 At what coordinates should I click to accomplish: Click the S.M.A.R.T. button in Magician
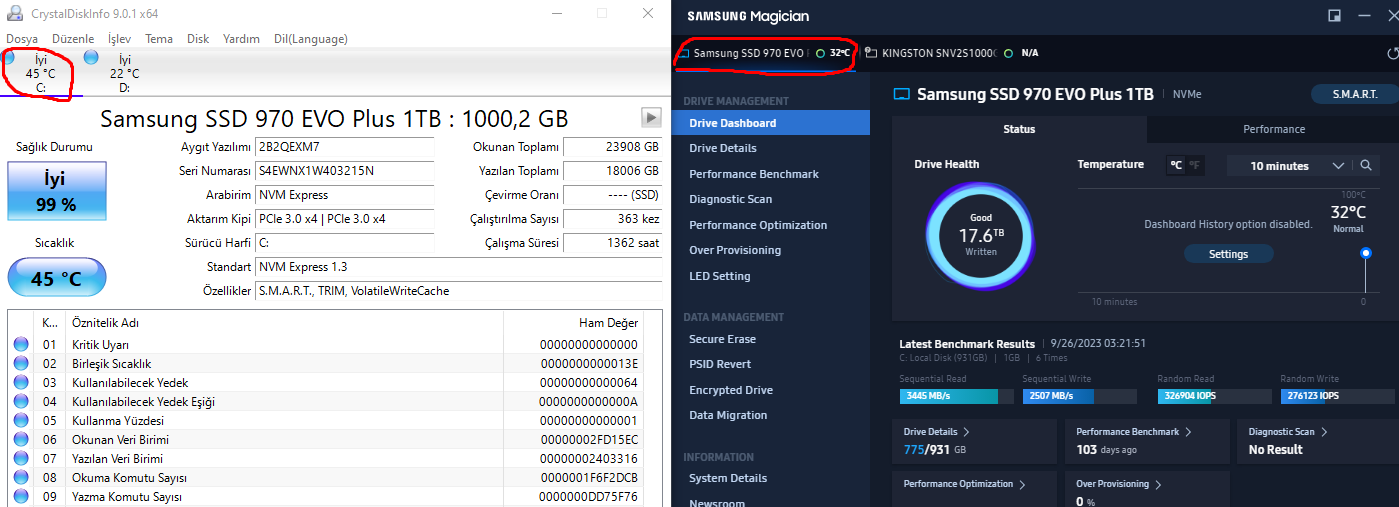point(1355,94)
